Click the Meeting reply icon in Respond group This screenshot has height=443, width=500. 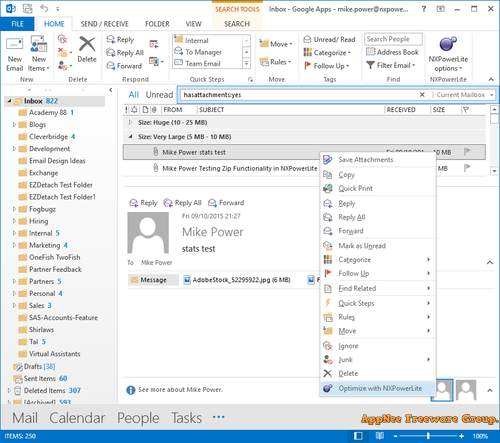[154, 44]
